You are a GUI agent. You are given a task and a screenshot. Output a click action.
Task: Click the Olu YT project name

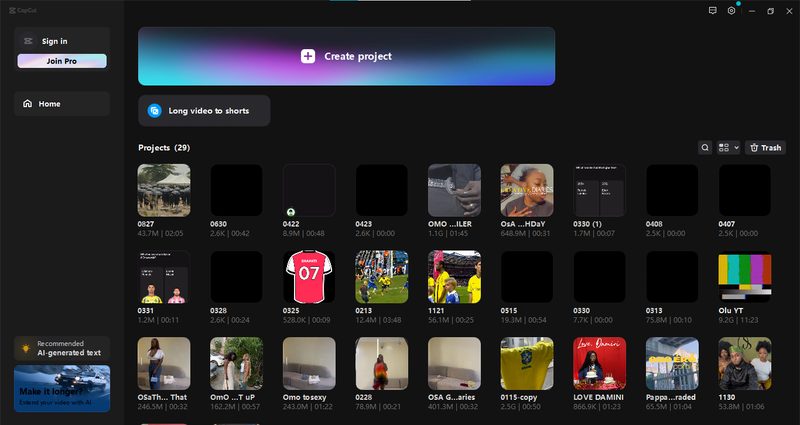point(731,311)
